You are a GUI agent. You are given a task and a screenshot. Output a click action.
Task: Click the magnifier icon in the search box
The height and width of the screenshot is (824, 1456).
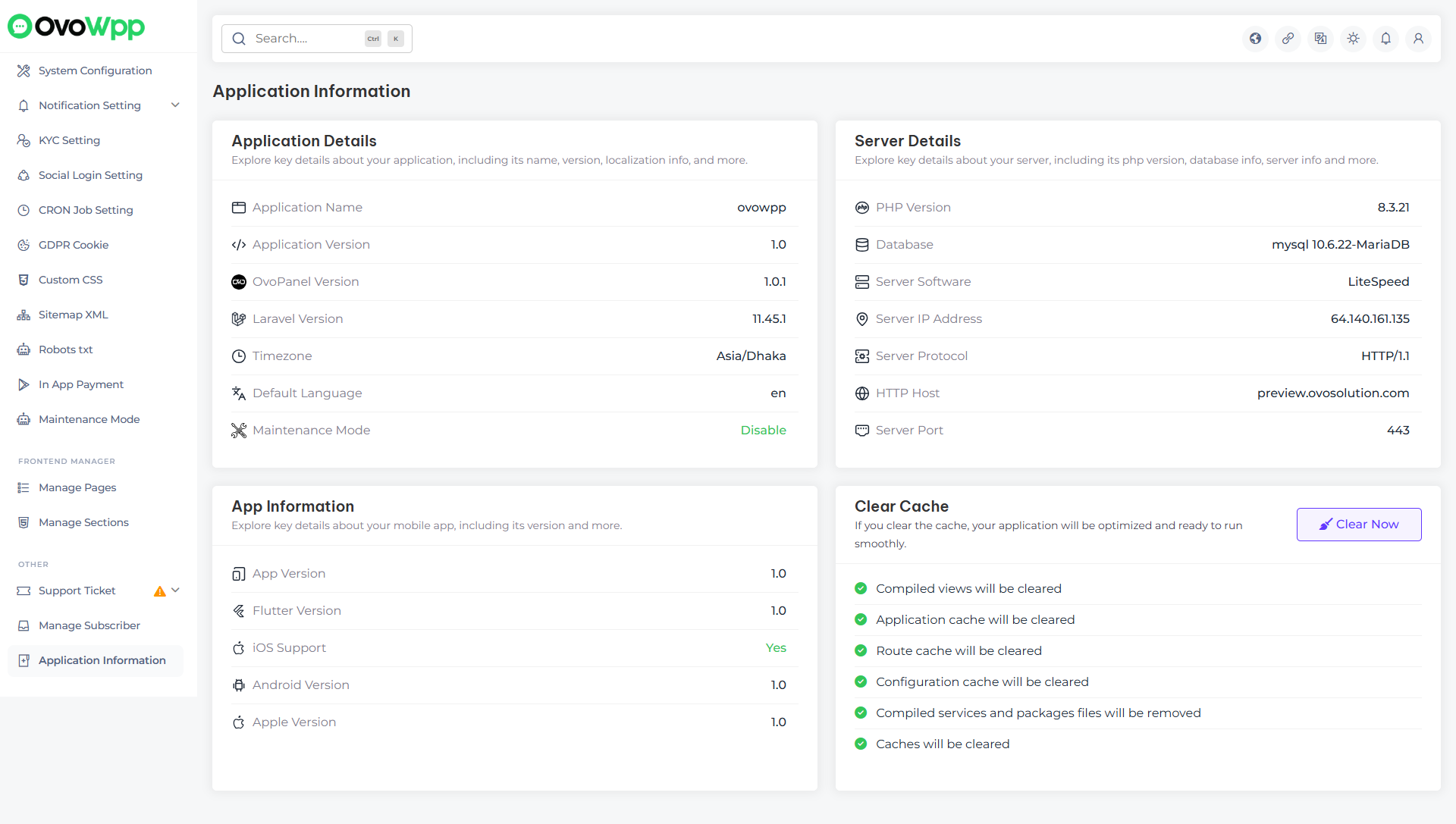tap(239, 39)
